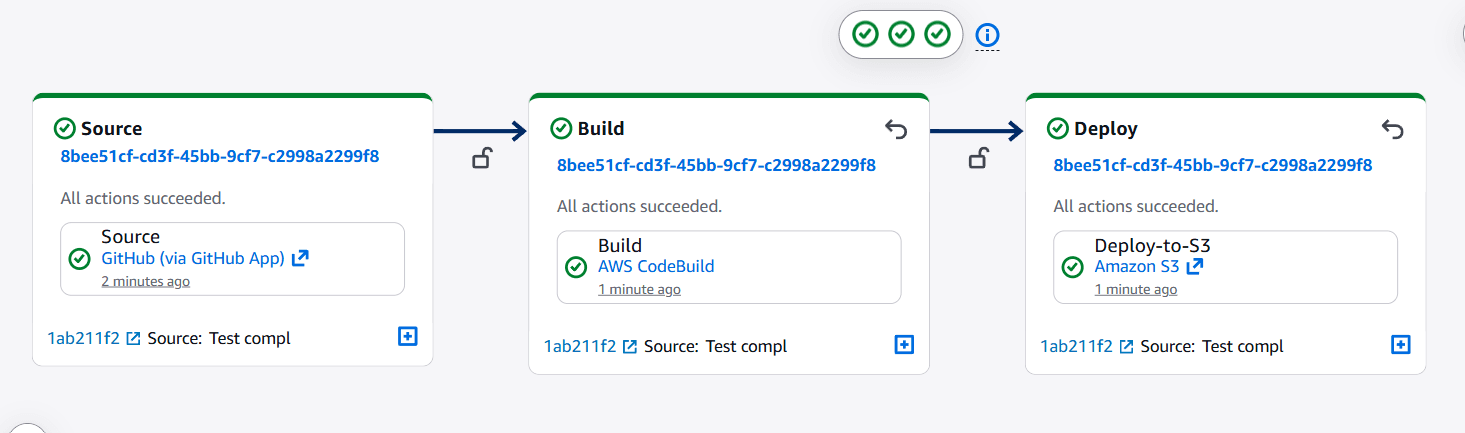Click rollback icon on Deploy stage
1465x433 pixels.
point(1392,129)
